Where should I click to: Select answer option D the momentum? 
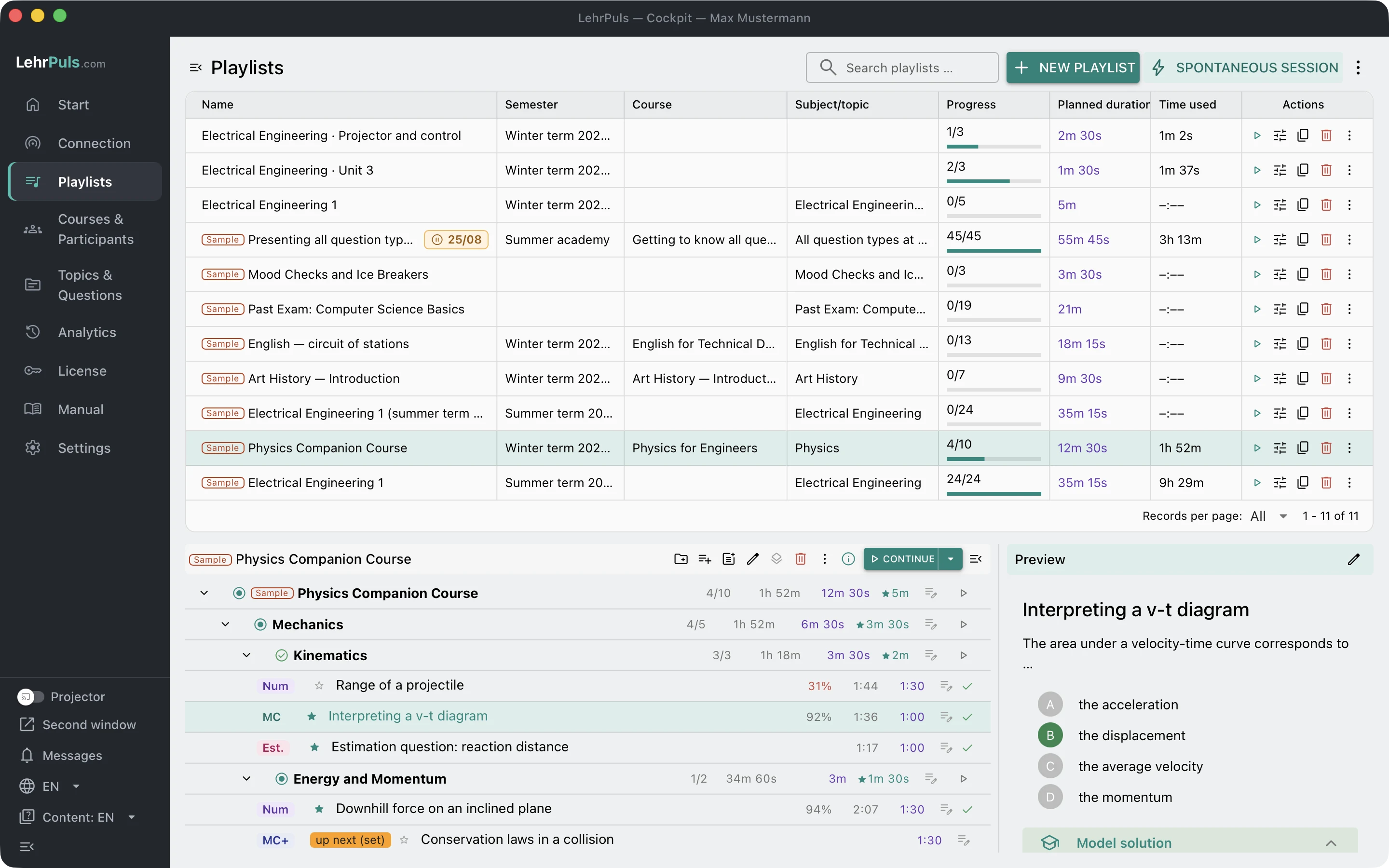click(x=1050, y=797)
